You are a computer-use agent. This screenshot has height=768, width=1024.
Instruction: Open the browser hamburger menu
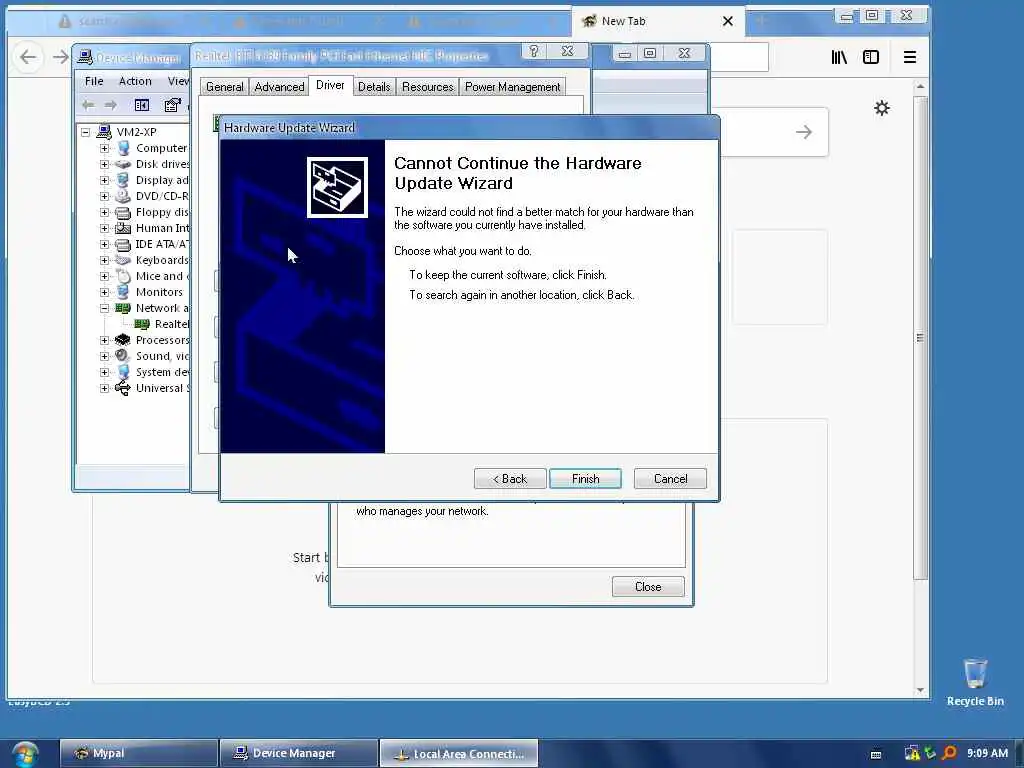coord(910,57)
